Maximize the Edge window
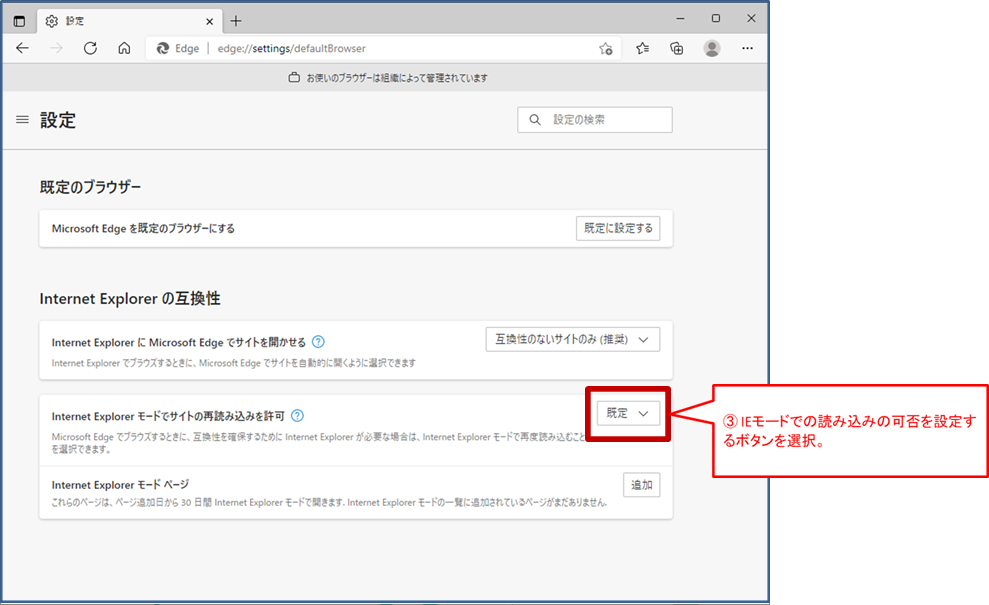This screenshot has width=989, height=605. pyautogui.click(x=715, y=19)
